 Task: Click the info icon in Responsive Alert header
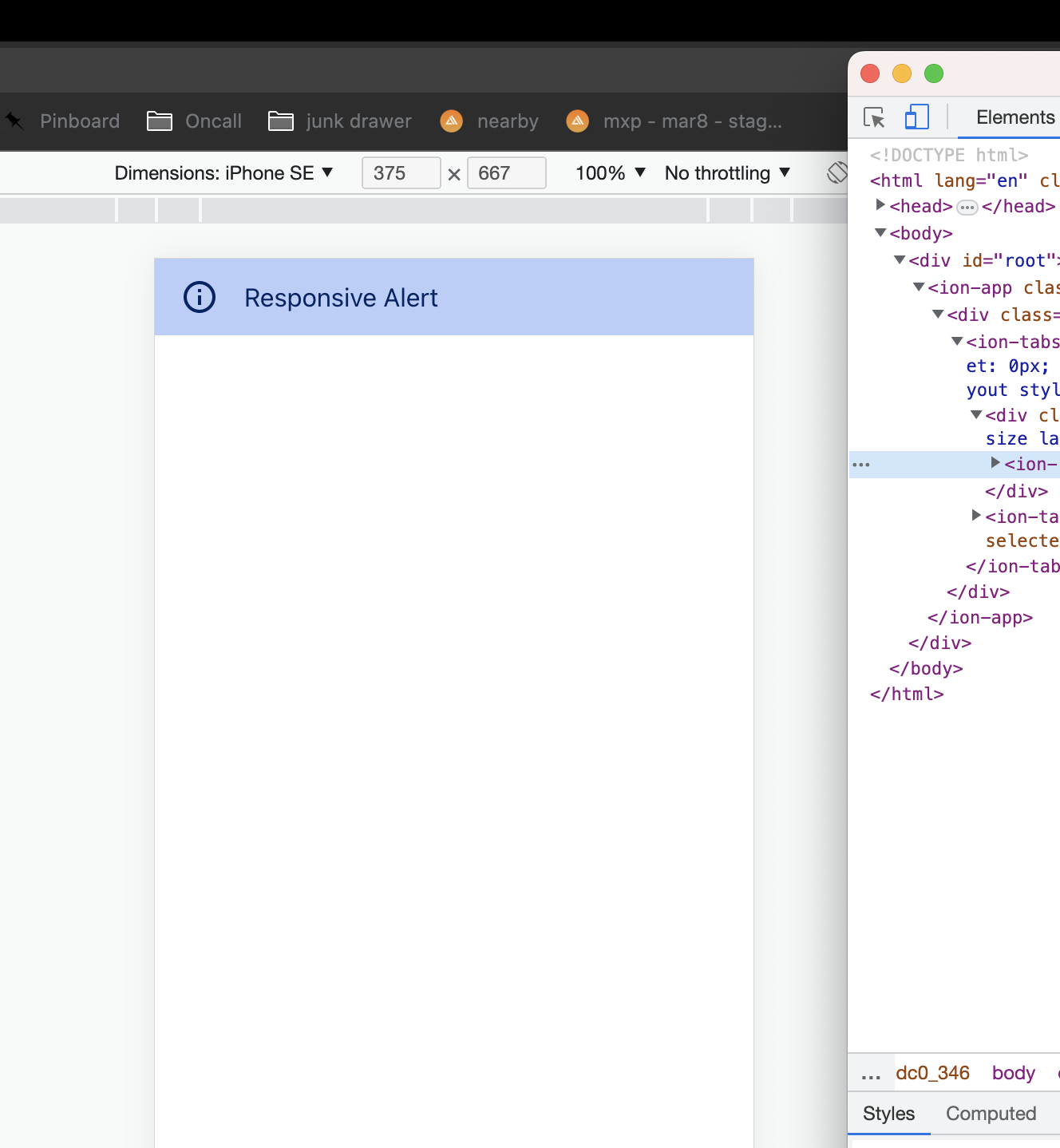pos(199,296)
